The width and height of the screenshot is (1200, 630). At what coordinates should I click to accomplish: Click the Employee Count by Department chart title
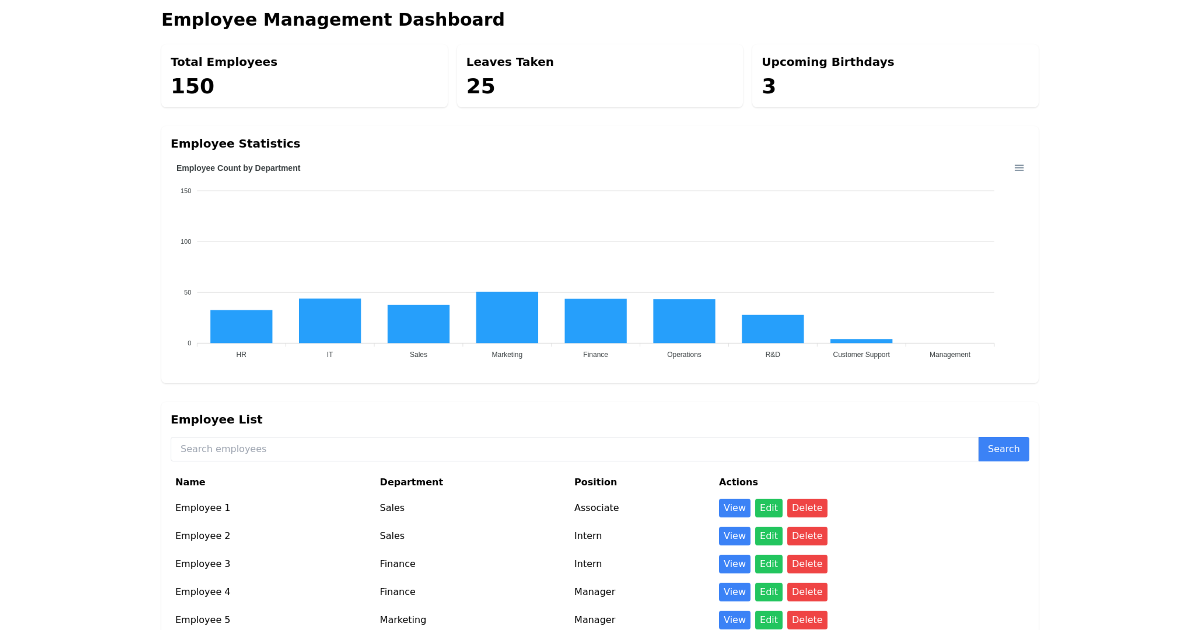(238, 168)
